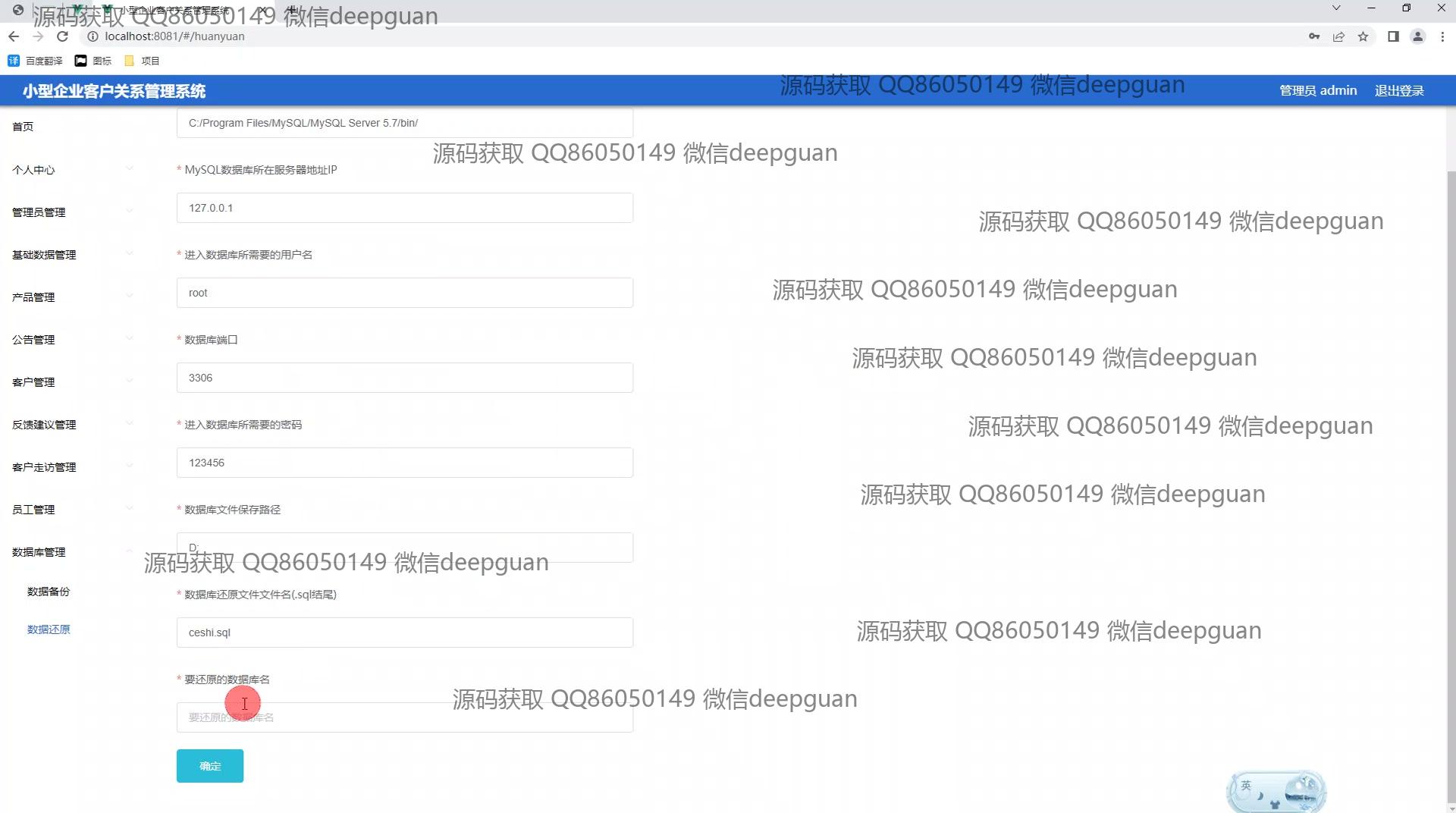1456x813 pixels.
Task: Share this page from the address bar
Action: (1338, 36)
